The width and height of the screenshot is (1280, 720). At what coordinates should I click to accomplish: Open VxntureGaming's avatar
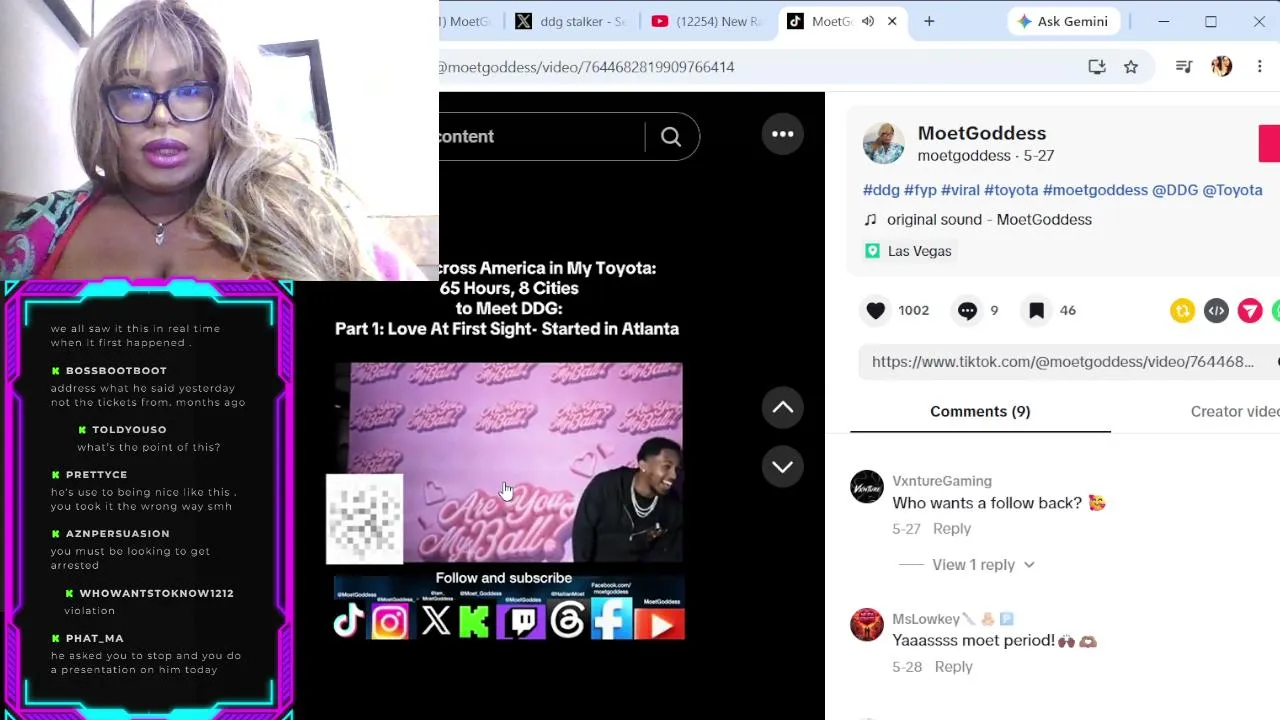(867, 487)
